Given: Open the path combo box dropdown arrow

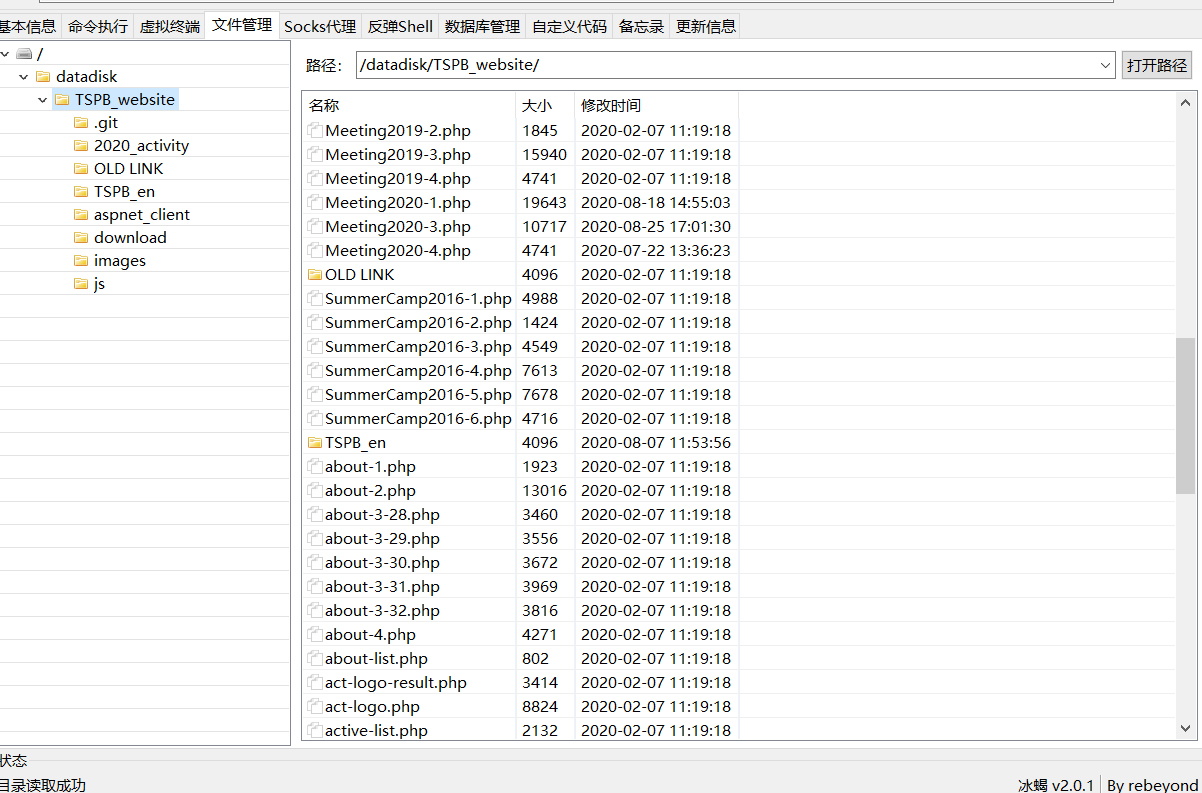Looking at the screenshot, I should [1106, 65].
